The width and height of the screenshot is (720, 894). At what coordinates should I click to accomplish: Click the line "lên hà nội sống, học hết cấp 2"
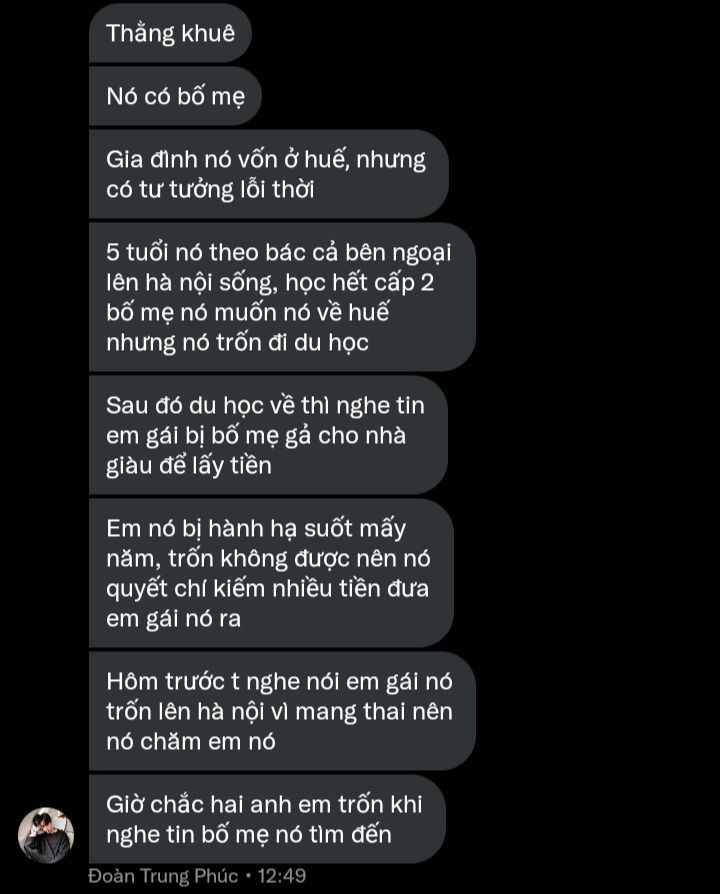(x=270, y=283)
